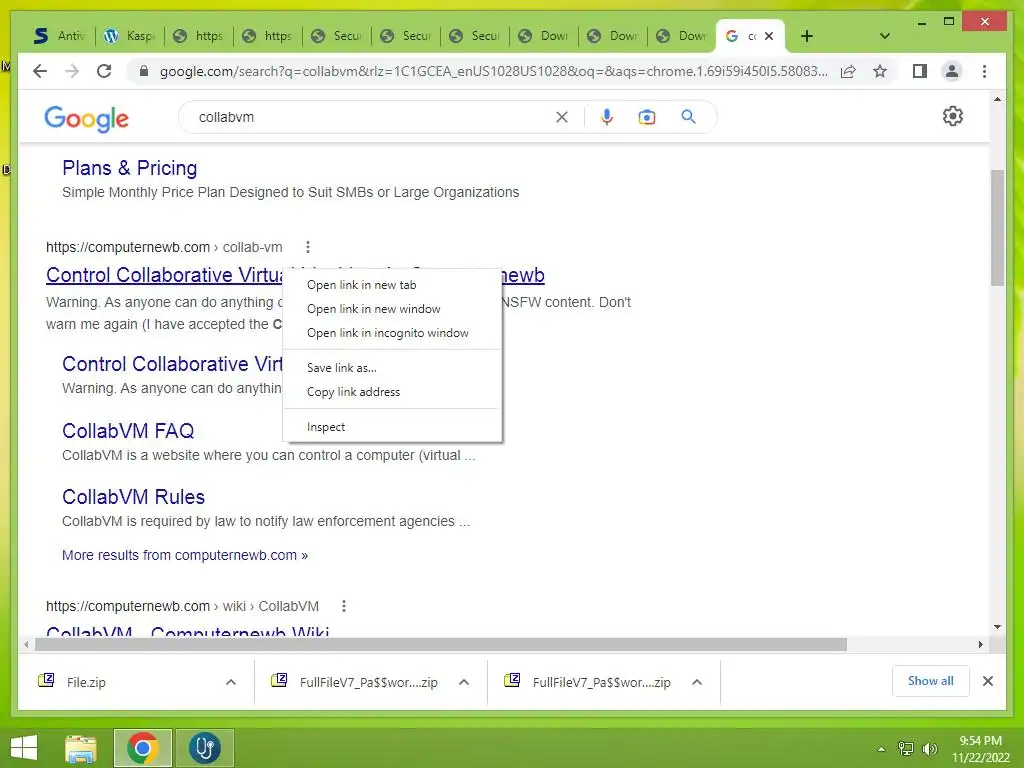Click scrollbar down arrow
The width and height of the screenshot is (1024, 768).
[997, 627]
